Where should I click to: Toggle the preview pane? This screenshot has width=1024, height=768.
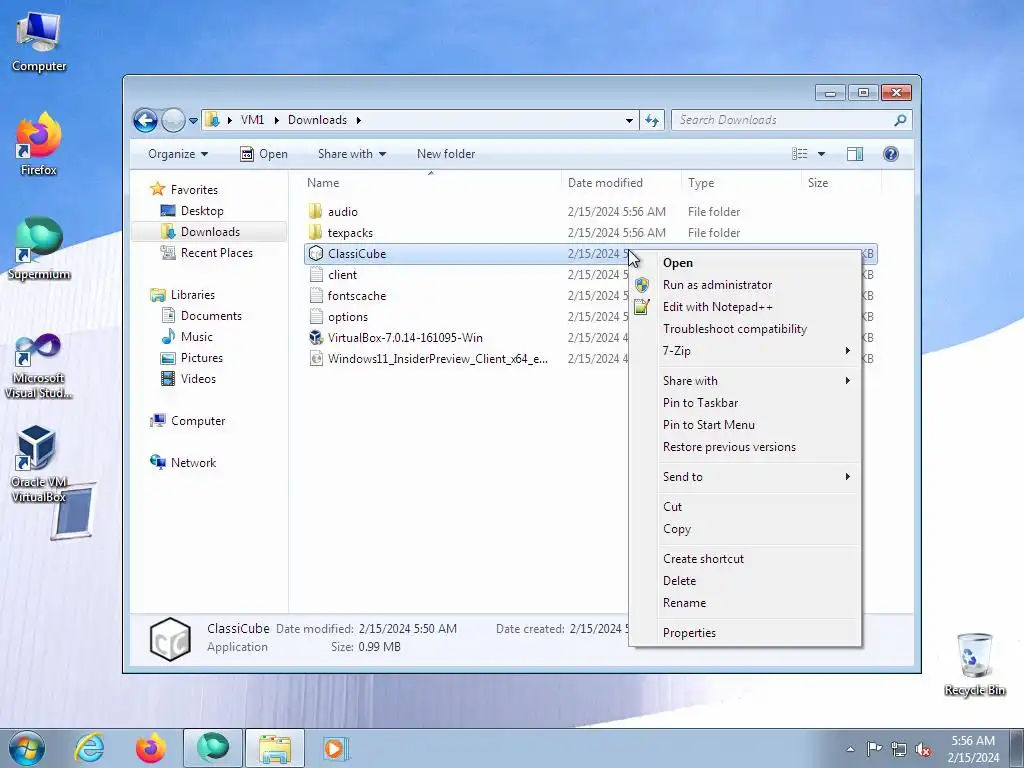(x=854, y=153)
